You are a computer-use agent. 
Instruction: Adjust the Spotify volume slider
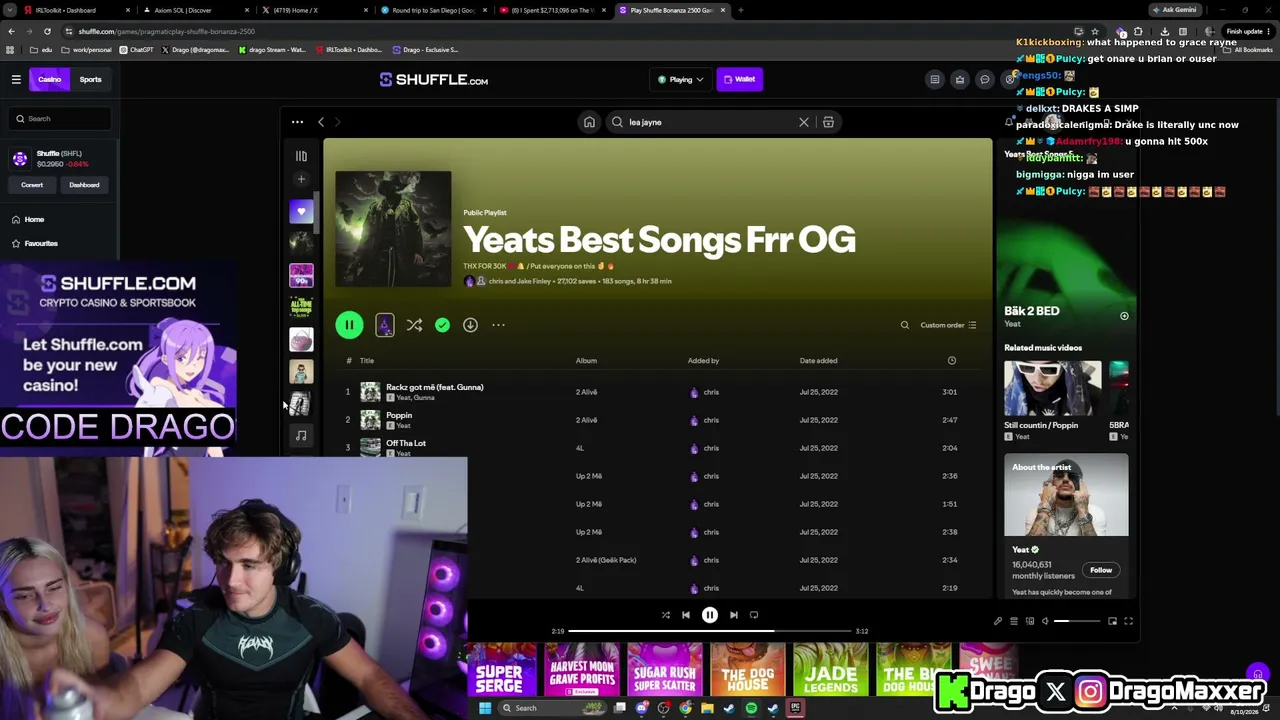click(x=1076, y=621)
